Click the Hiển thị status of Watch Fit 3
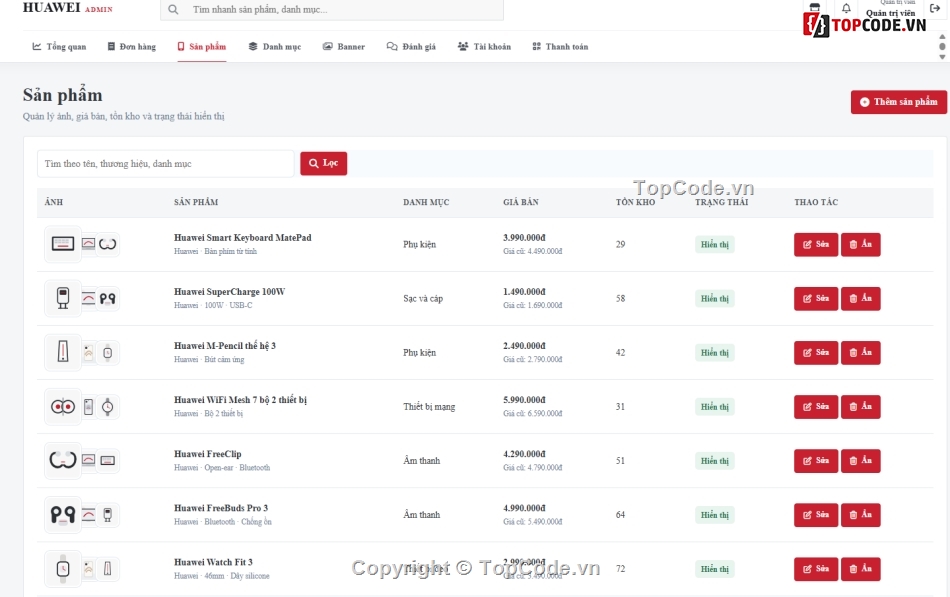Image resolution: width=950 pixels, height=597 pixels. tap(715, 569)
